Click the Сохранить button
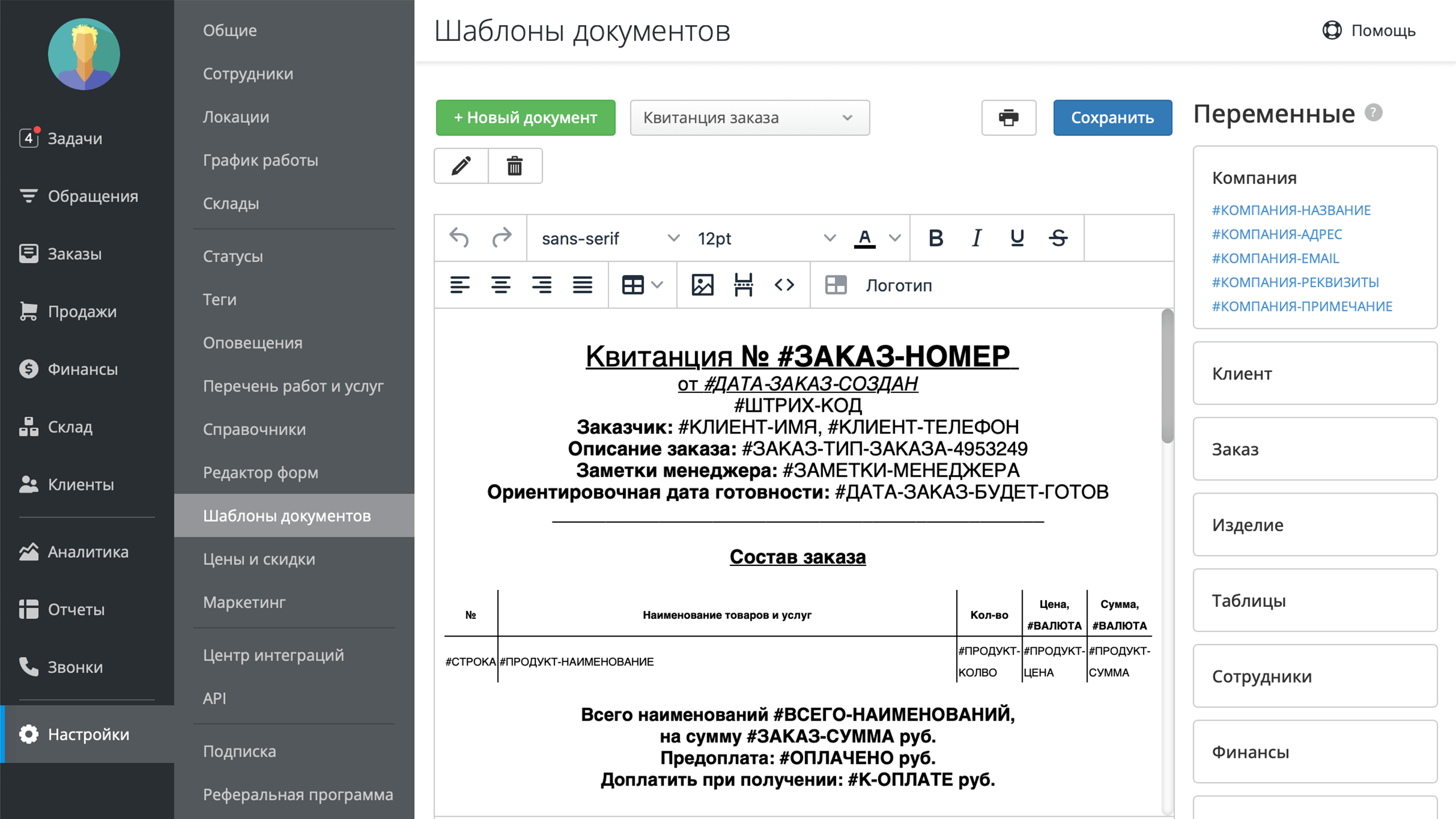The height and width of the screenshot is (819, 1456). (1112, 118)
